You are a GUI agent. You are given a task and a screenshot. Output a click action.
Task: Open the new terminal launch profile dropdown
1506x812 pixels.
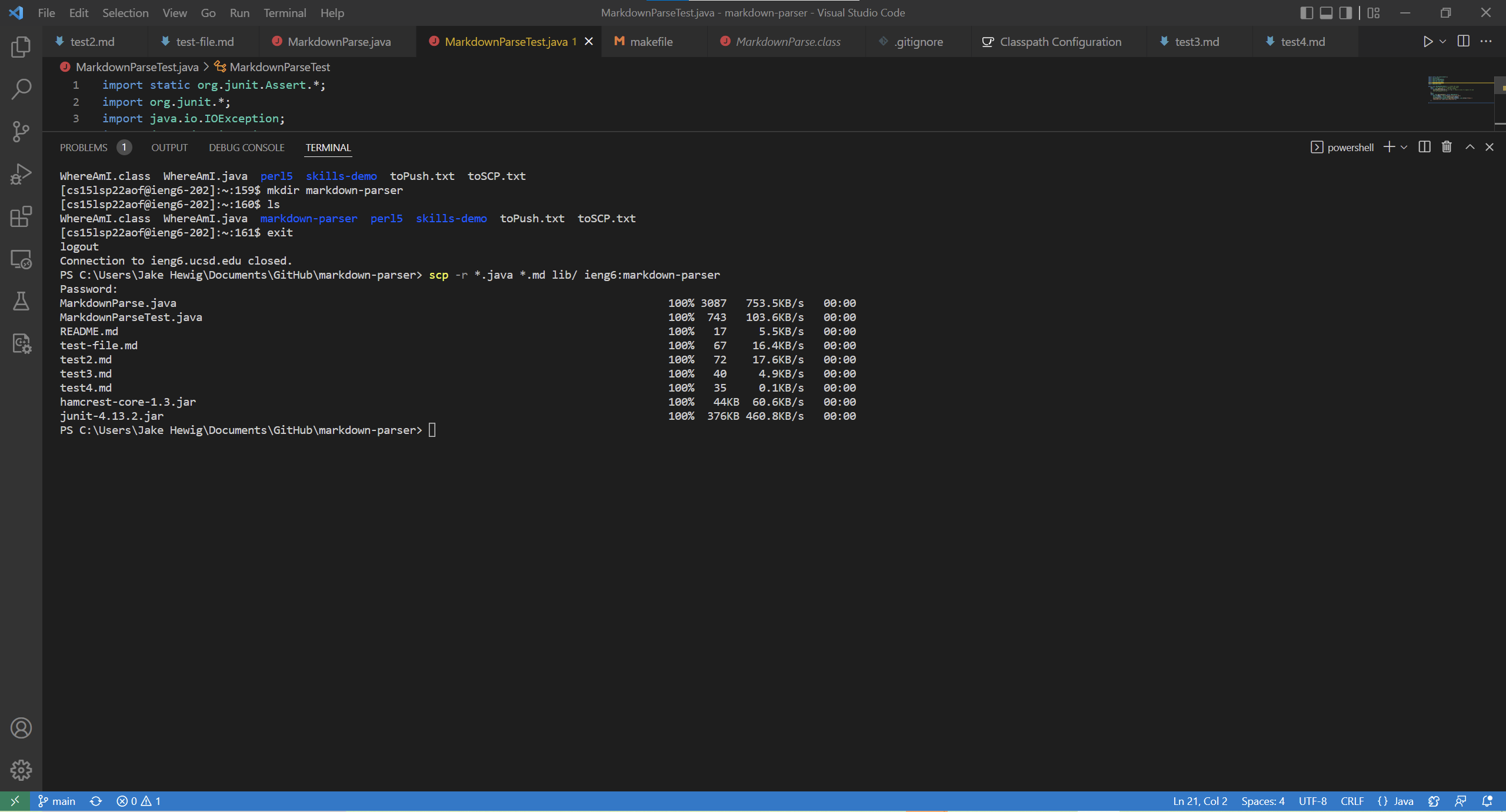pyautogui.click(x=1404, y=147)
